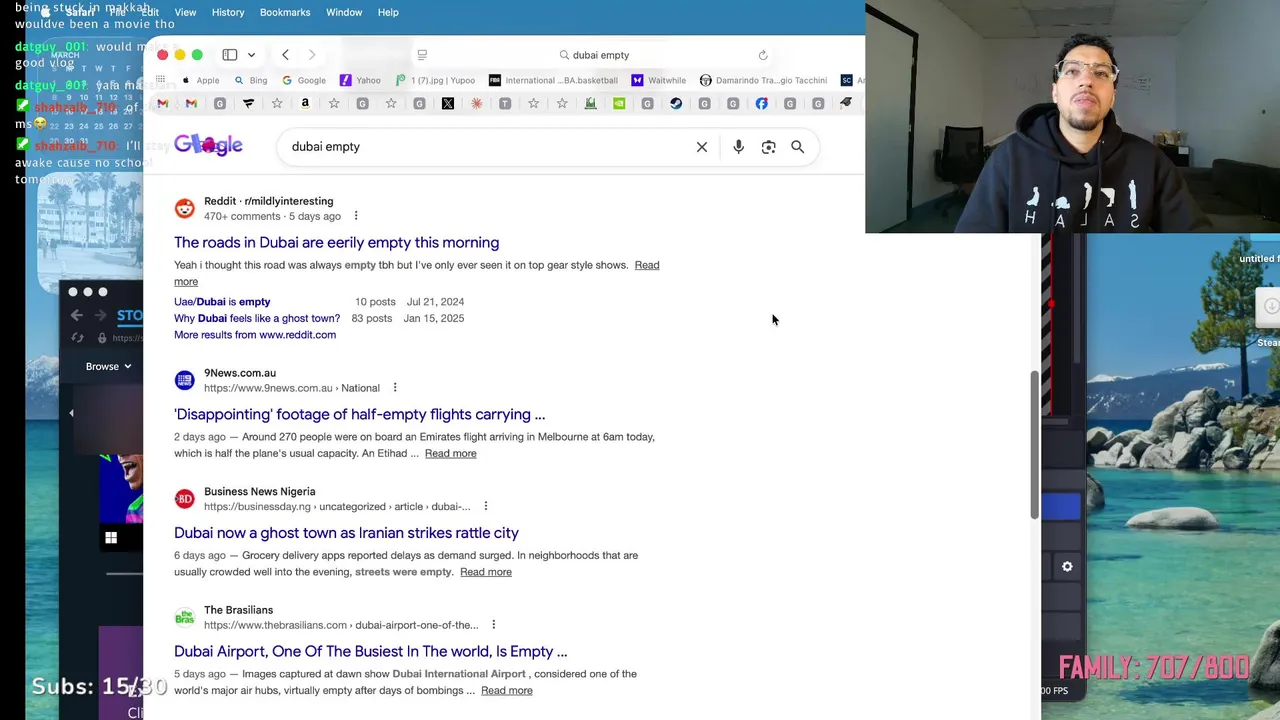Open 'Why Dubai feels like a ghost town?'
1280x720 pixels.
pyautogui.click(x=257, y=318)
